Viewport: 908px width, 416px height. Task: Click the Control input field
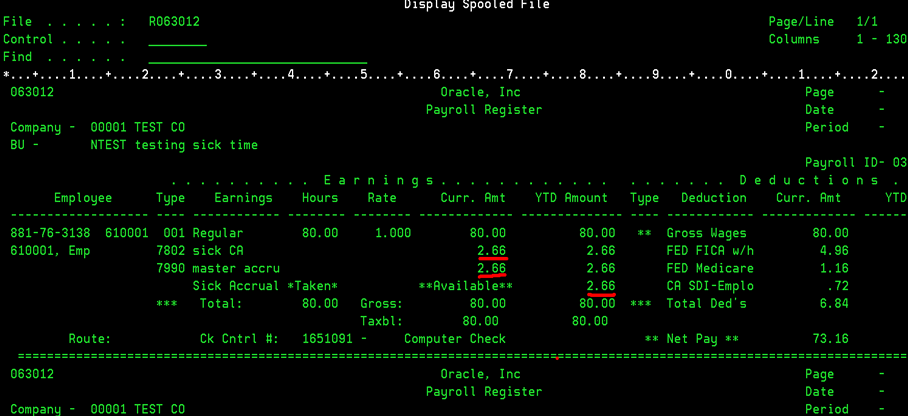pyautogui.click(x=177, y=39)
